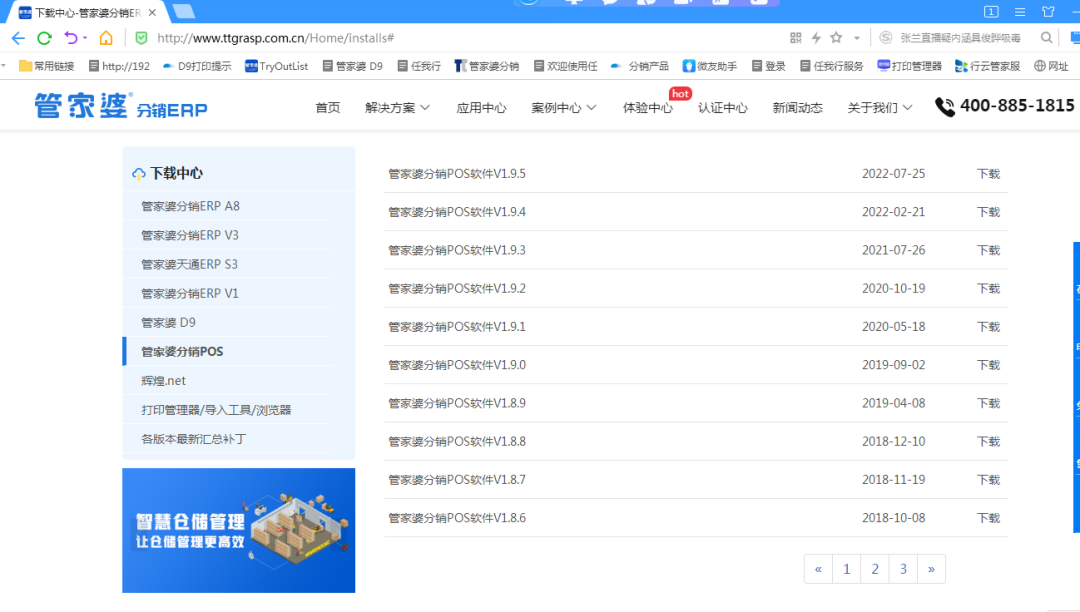The height and width of the screenshot is (612, 1080).
Task: Switch to the 首页 navigation item
Action: tap(327, 107)
